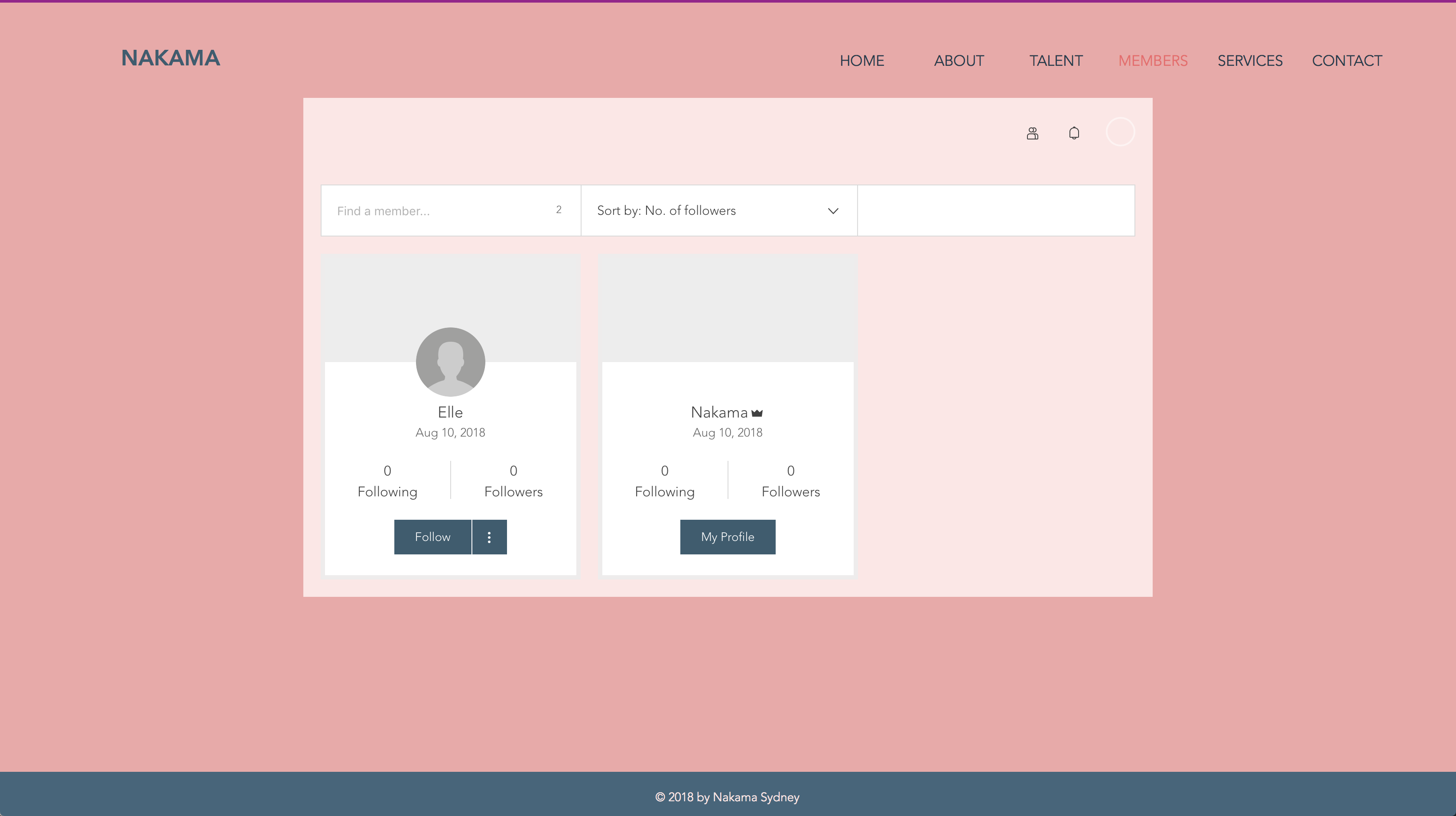The width and height of the screenshot is (1456, 816).
Task: Open the members icon in the top bar
Action: [1032, 133]
